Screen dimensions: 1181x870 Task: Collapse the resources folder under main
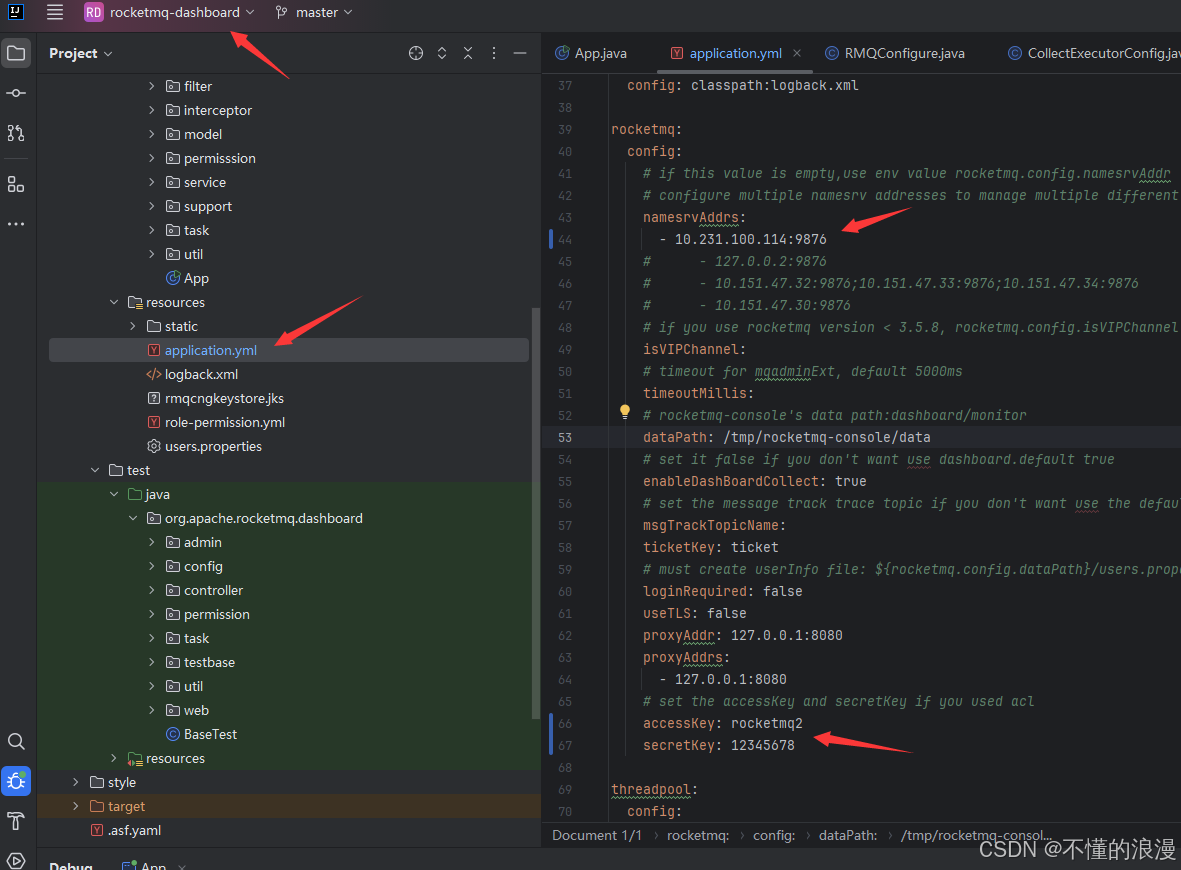(114, 303)
